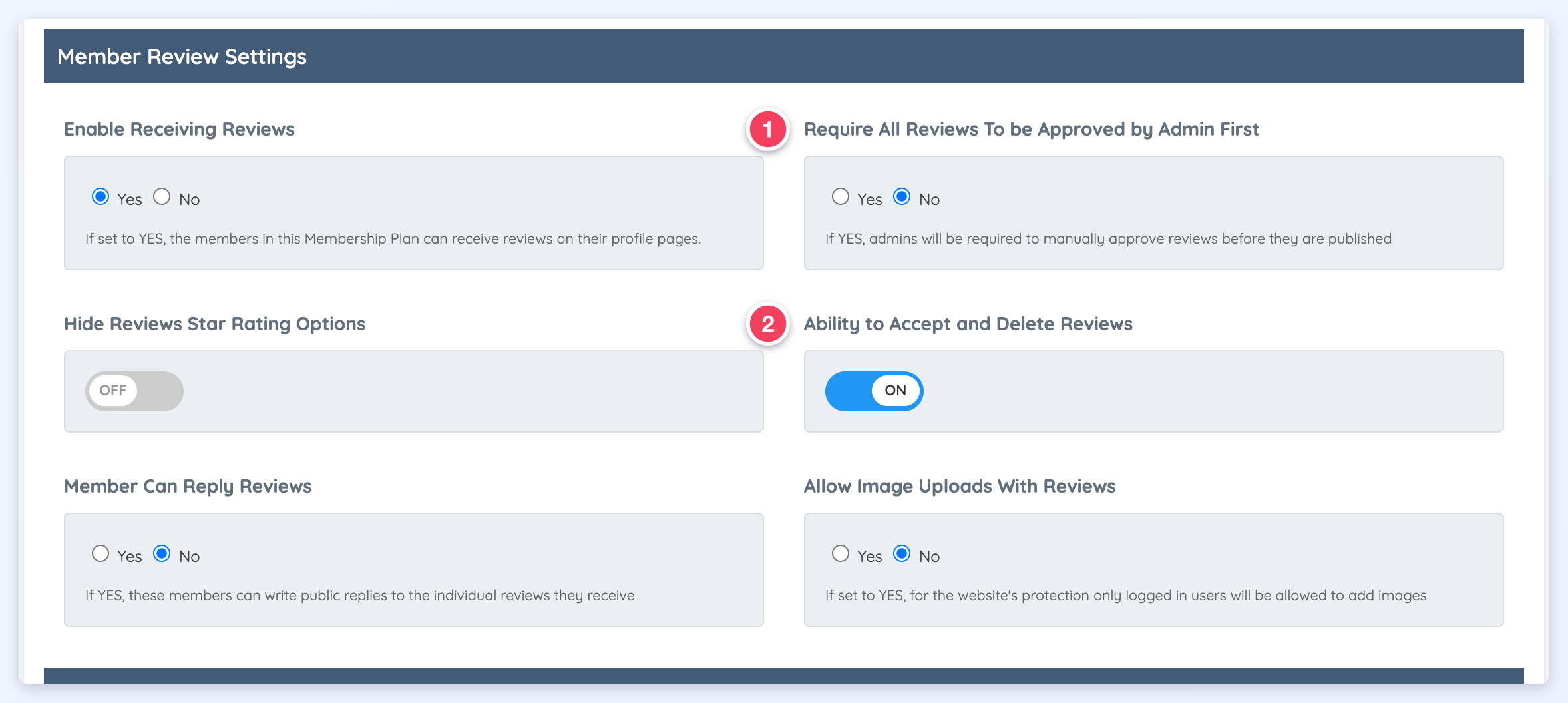Click Allow Image Uploads With Reviews heading
The width and height of the screenshot is (1568, 703).
(960, 486)
